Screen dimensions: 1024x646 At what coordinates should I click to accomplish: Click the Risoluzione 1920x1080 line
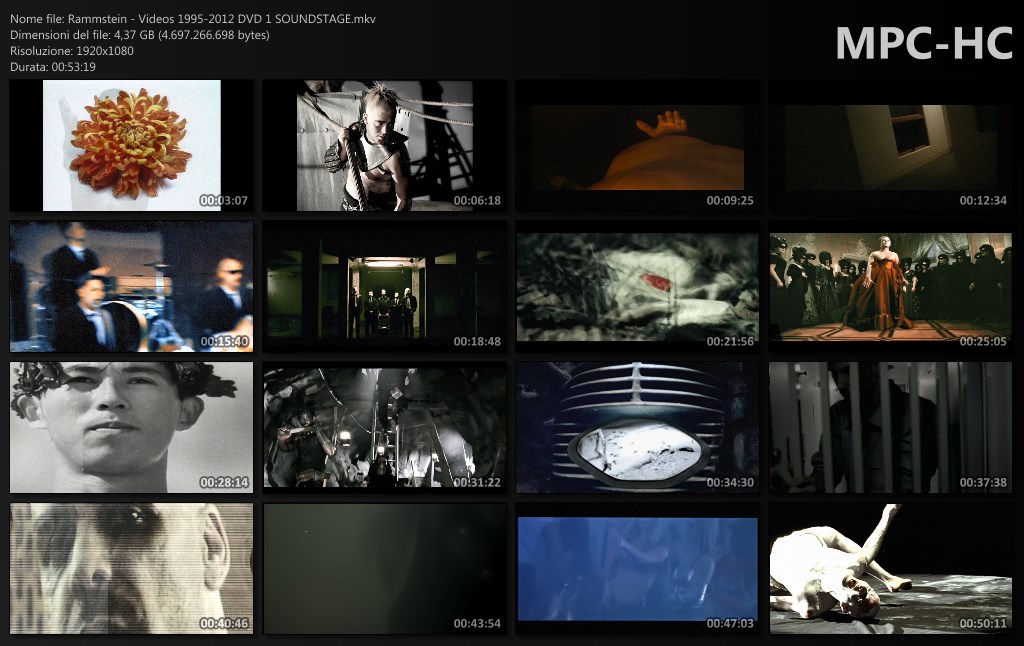72,50
